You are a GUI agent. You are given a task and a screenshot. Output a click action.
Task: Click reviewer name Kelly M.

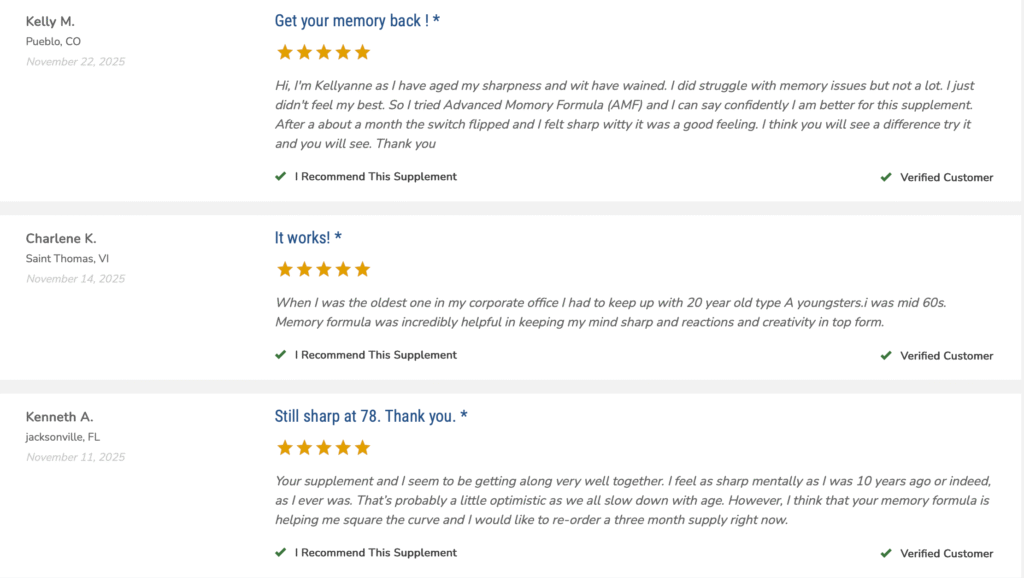(50, 21)
